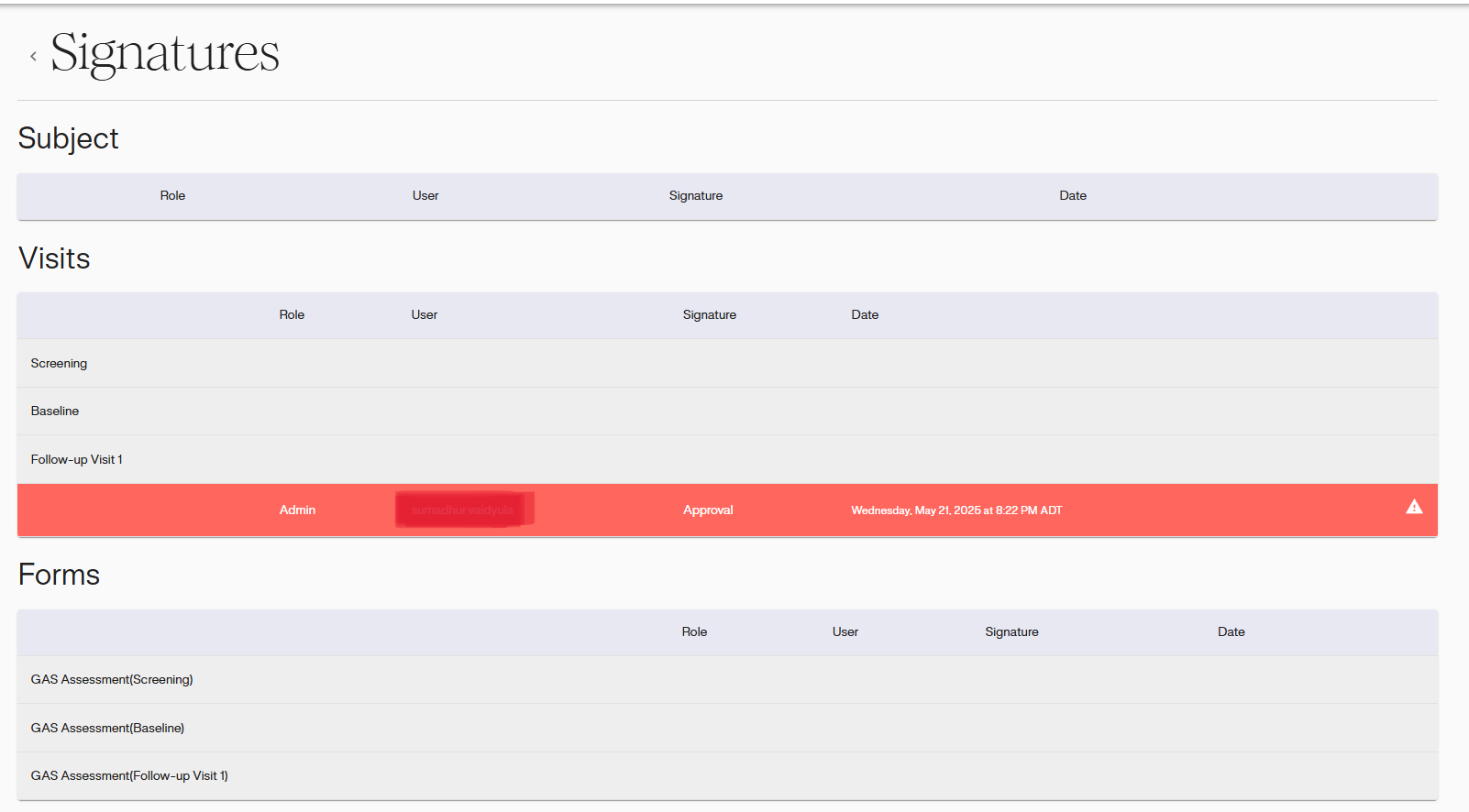Open GAS Assessment(Screening) form row
The width and height of the screenshot is (1469, 812).
pyautogui.click(x=112, y=680)
